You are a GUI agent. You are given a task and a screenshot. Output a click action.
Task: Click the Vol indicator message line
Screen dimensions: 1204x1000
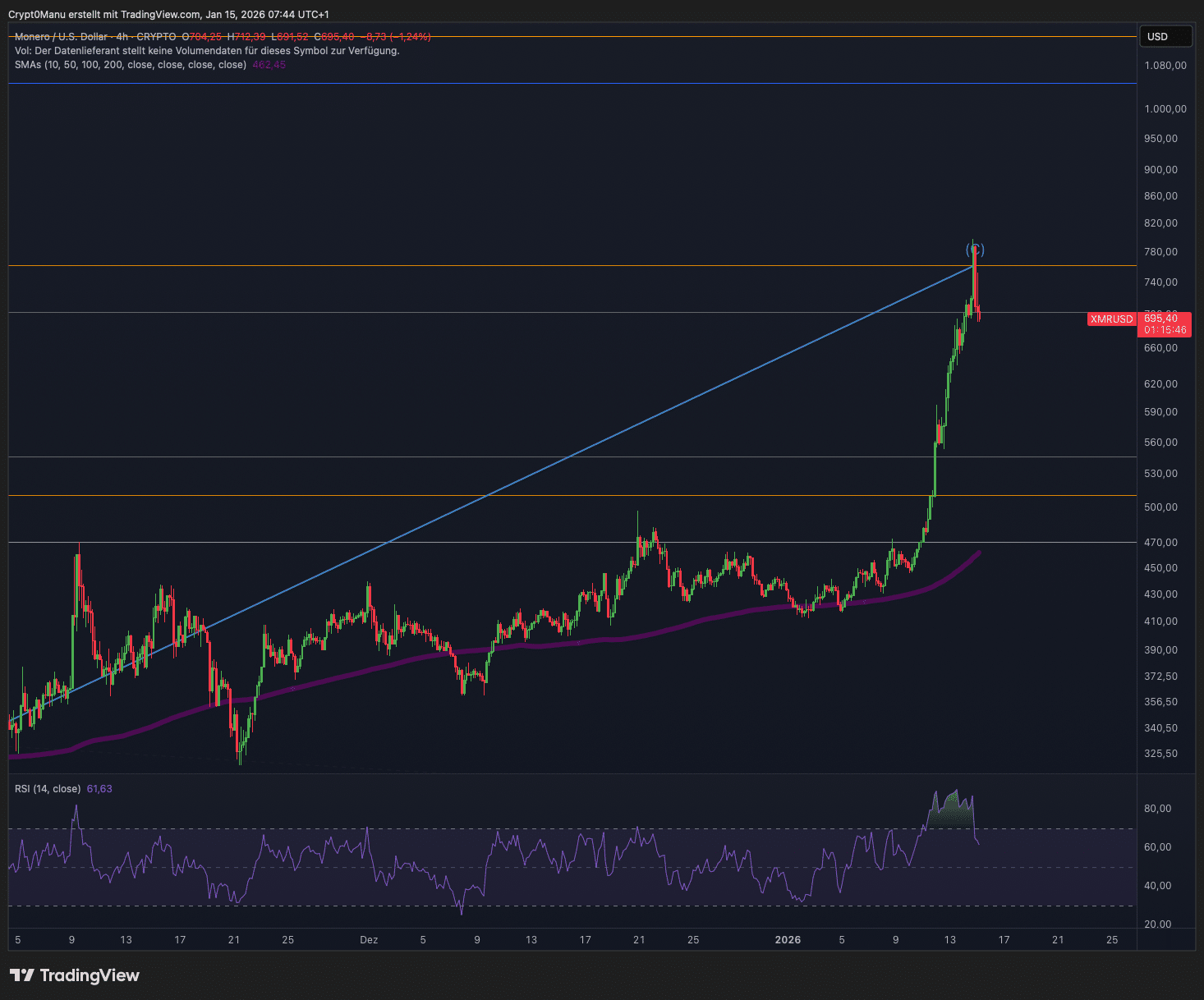207,51
